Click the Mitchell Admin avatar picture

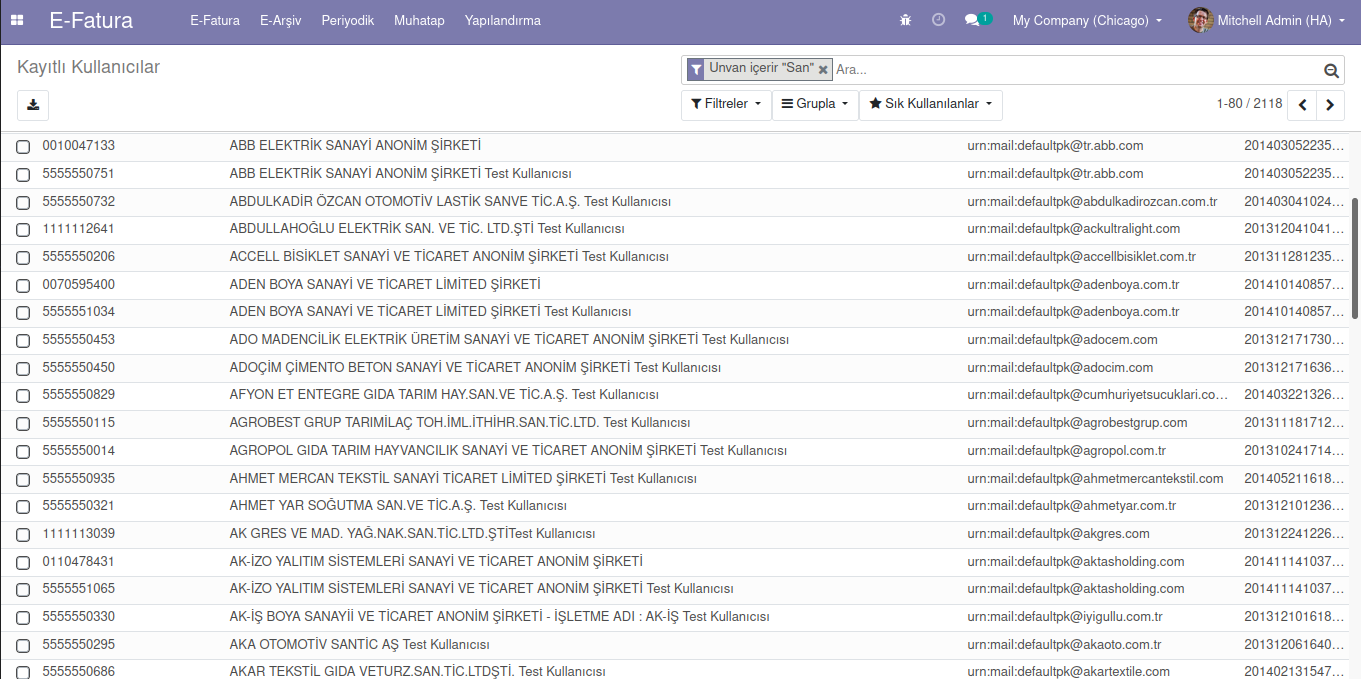click(1200, 20)
